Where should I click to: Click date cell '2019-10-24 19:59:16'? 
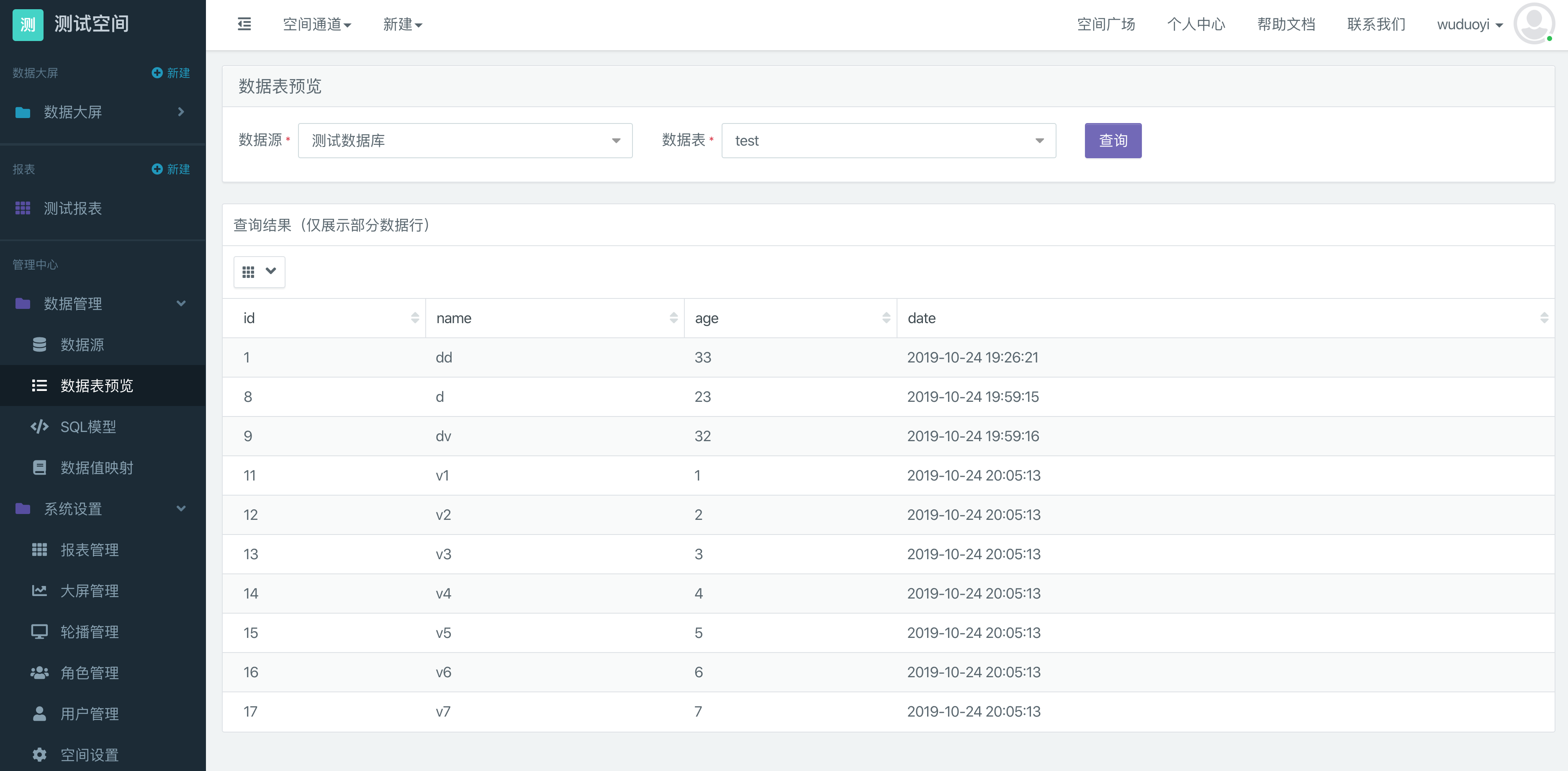973,436
